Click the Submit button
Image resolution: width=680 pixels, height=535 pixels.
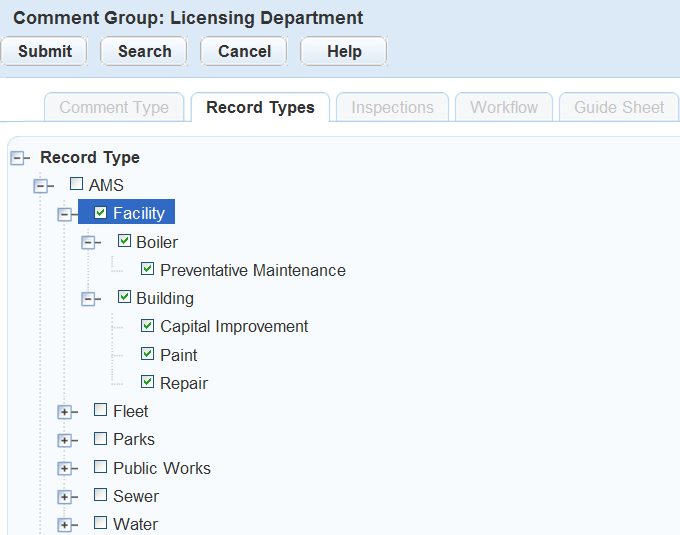(45, 52)
